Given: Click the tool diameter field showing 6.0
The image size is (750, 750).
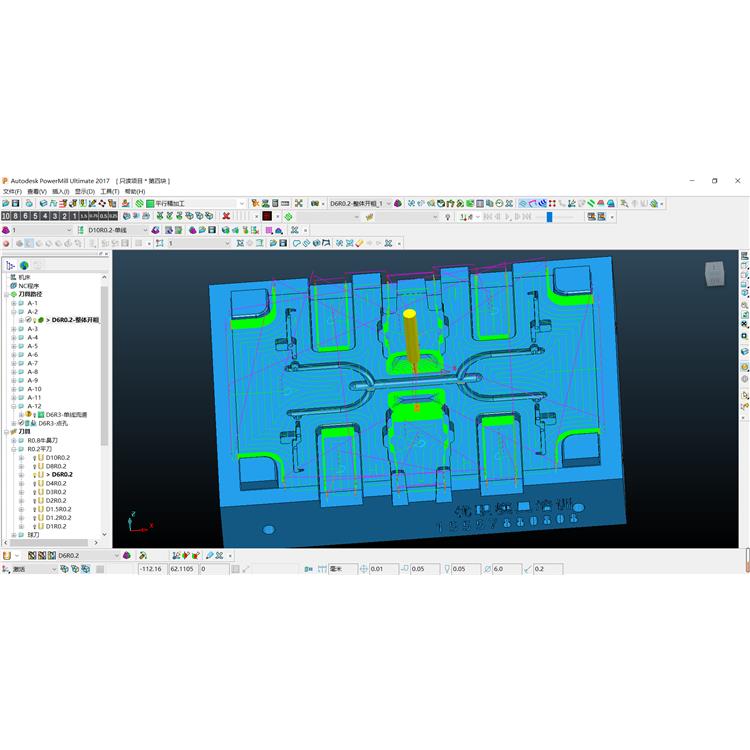Looking at the screenshot, I should click(x=507, y=569).
